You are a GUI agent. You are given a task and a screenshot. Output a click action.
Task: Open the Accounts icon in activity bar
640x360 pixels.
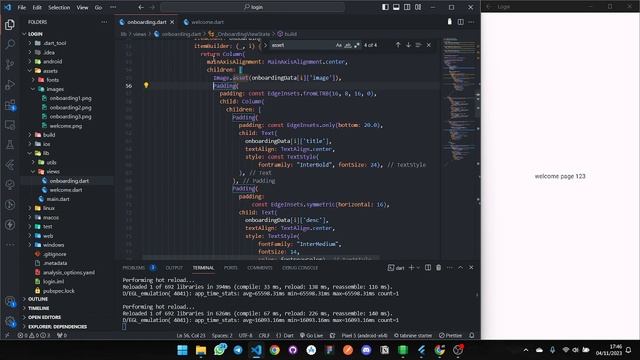pyautogui.click(x=10, y=302)
